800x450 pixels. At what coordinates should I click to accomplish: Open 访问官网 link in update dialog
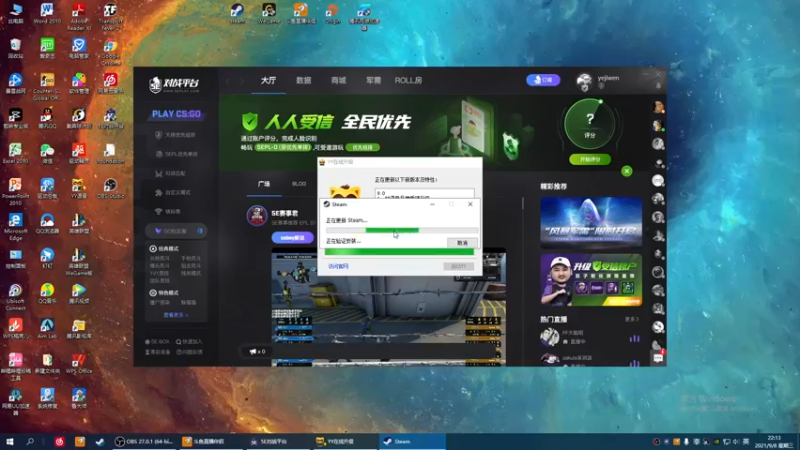coord(338,266)
